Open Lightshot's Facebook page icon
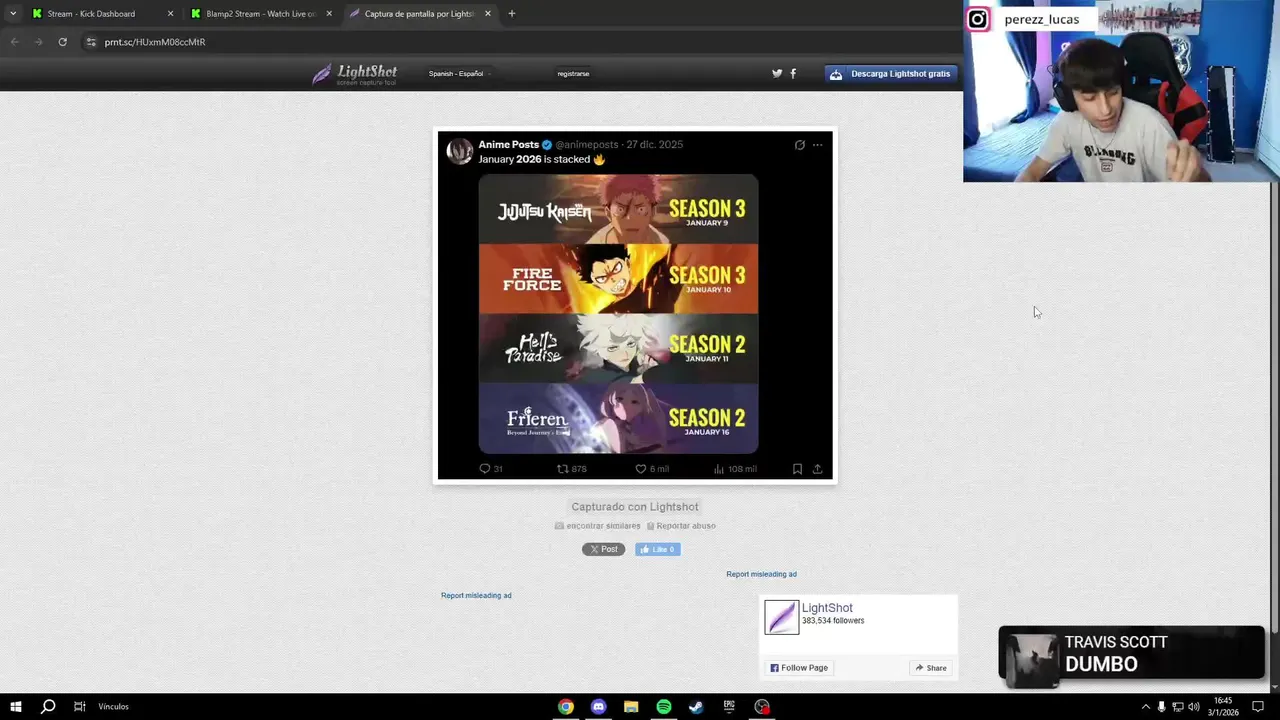Viewport: 1280px width, 720px height. (x=793, y=74)
